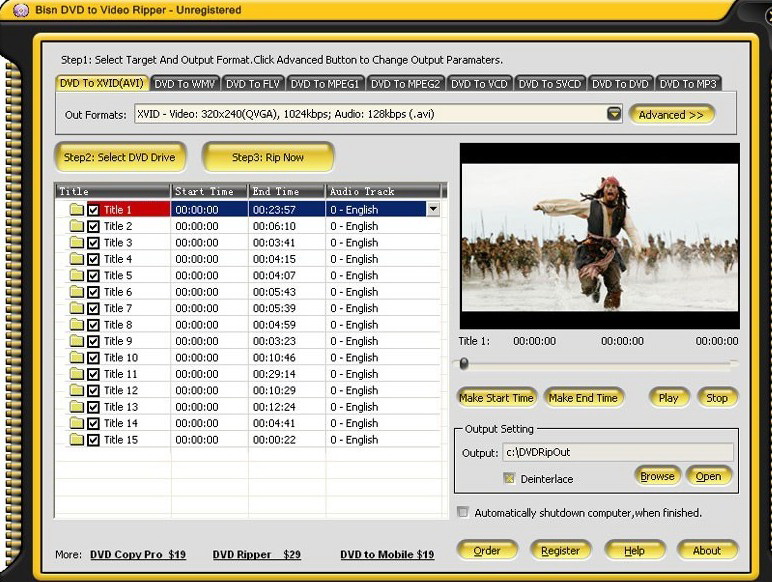Uncheck the Title 13 checkbox
The width and height of the screenshot is (772, 582).
(x=93, y=407)
